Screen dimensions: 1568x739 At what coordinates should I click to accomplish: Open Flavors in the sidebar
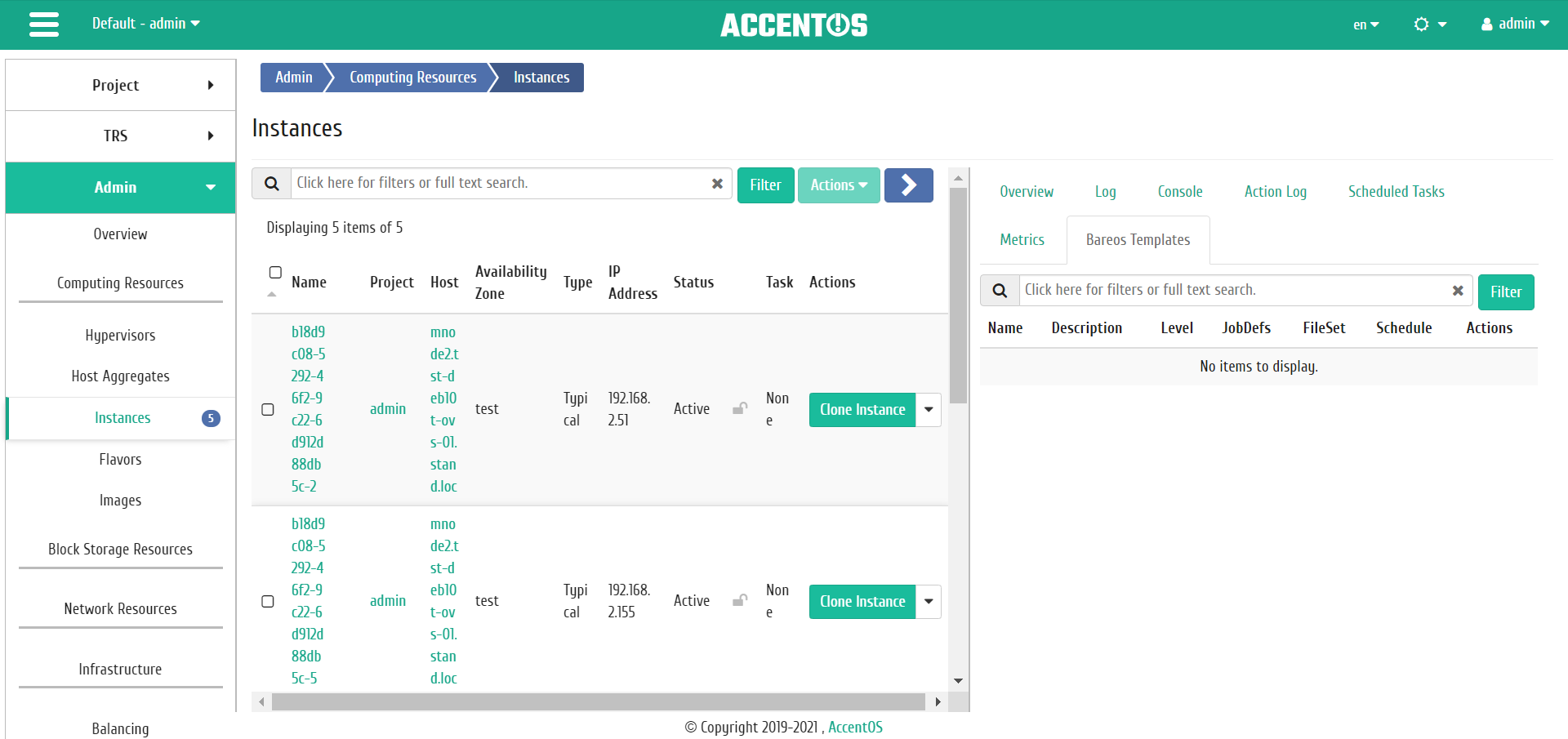coord(121,460)
